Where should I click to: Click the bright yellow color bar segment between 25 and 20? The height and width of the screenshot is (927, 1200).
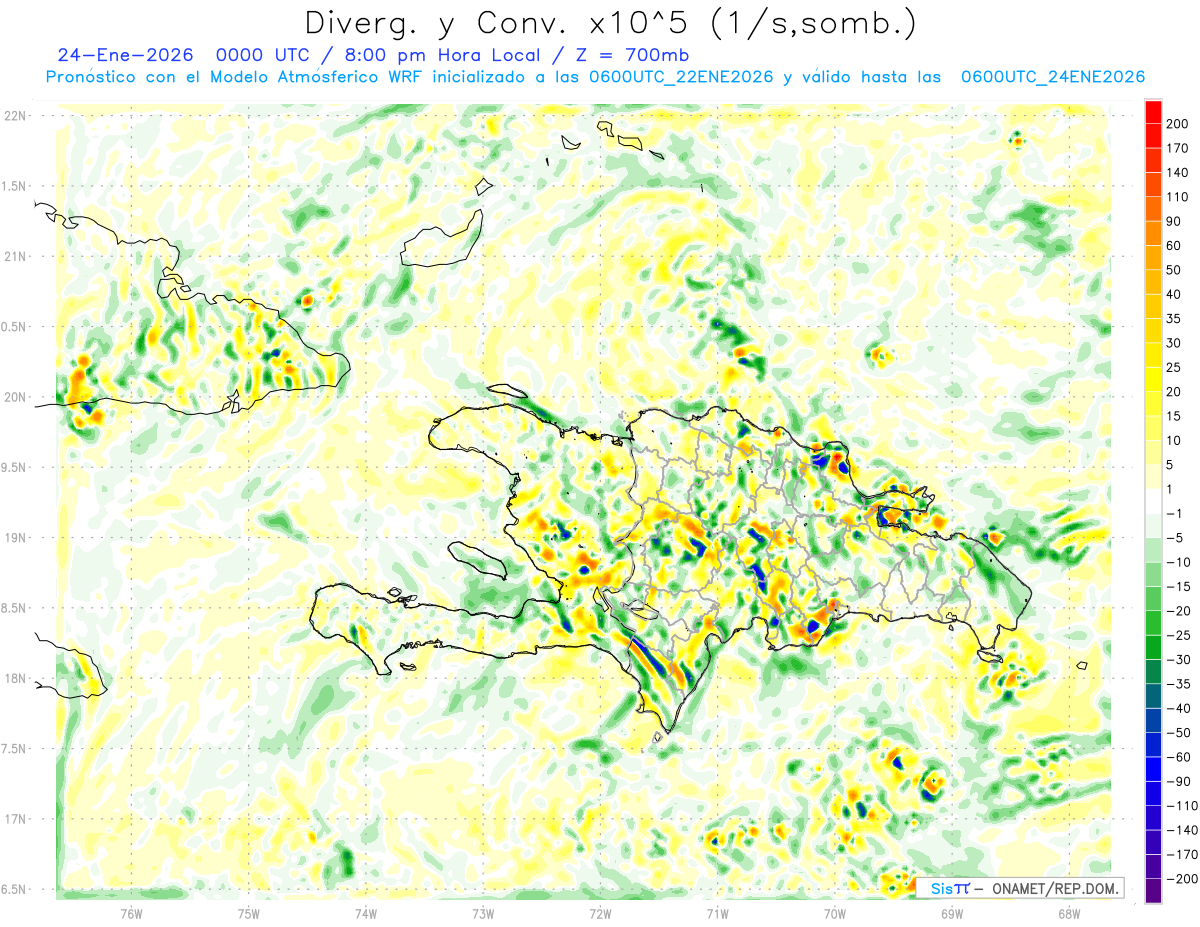(1153, 380)
